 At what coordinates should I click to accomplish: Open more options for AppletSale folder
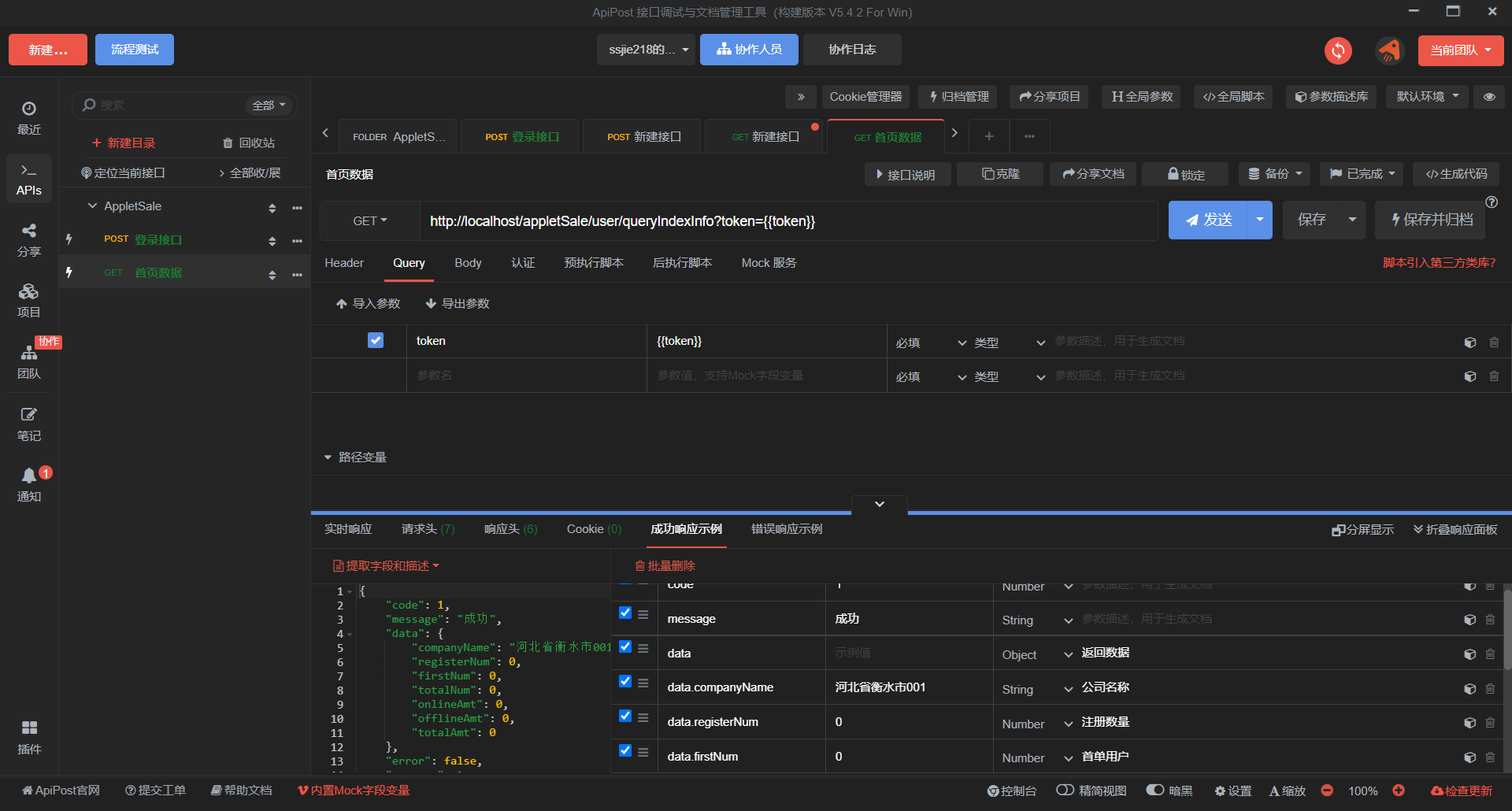(x=297, y=208)
